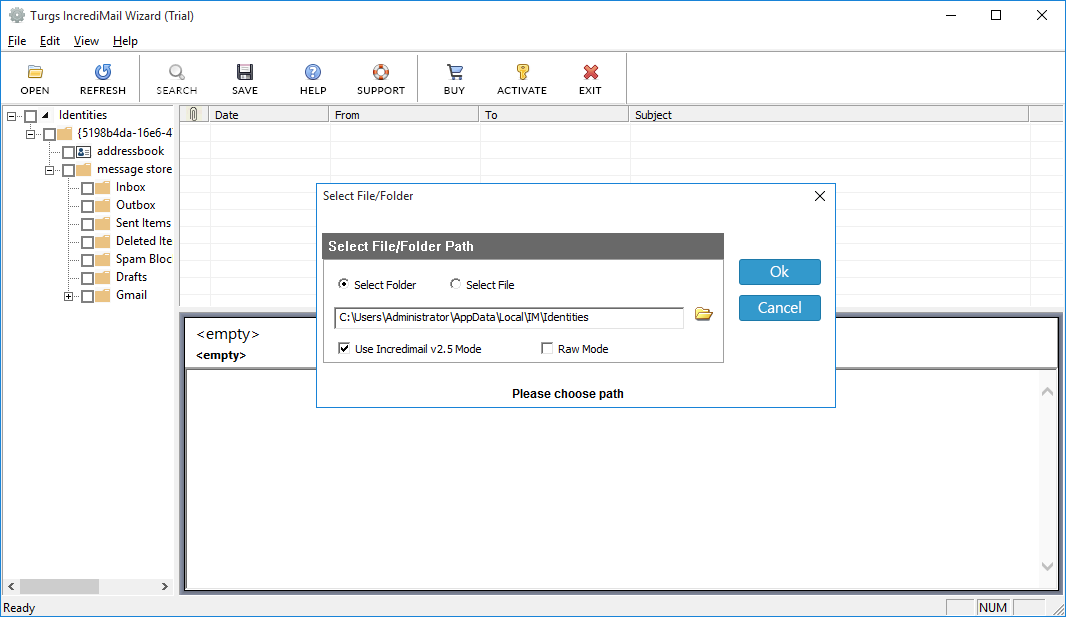1066x617 pixels.
Task: Uncheck Use Incredimail v2.5 Mode
Action: coord(344,349)
